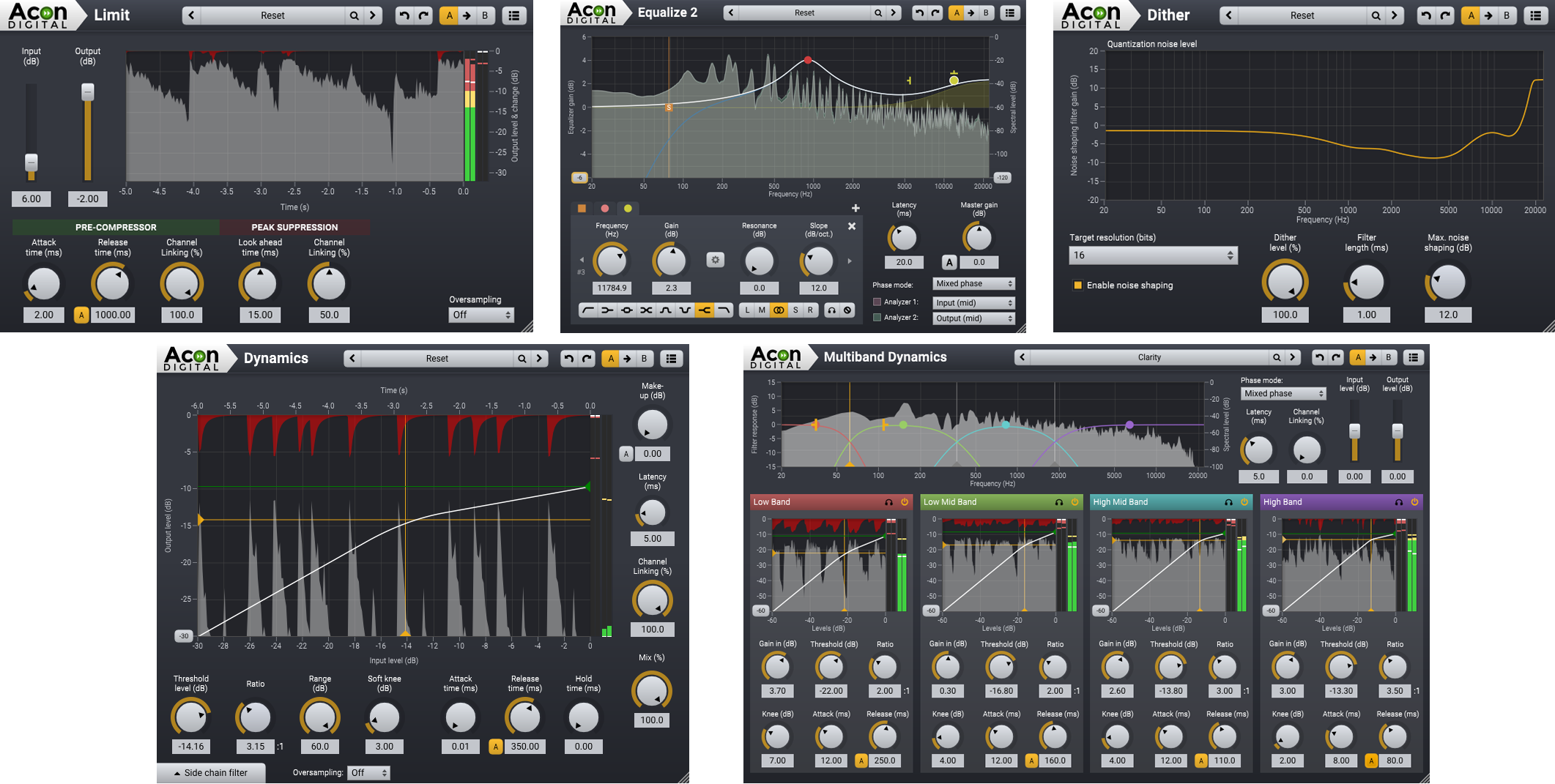Switch to the B preset slot in Dynamics
This screenshot has height=784, width=1555.
643,358
